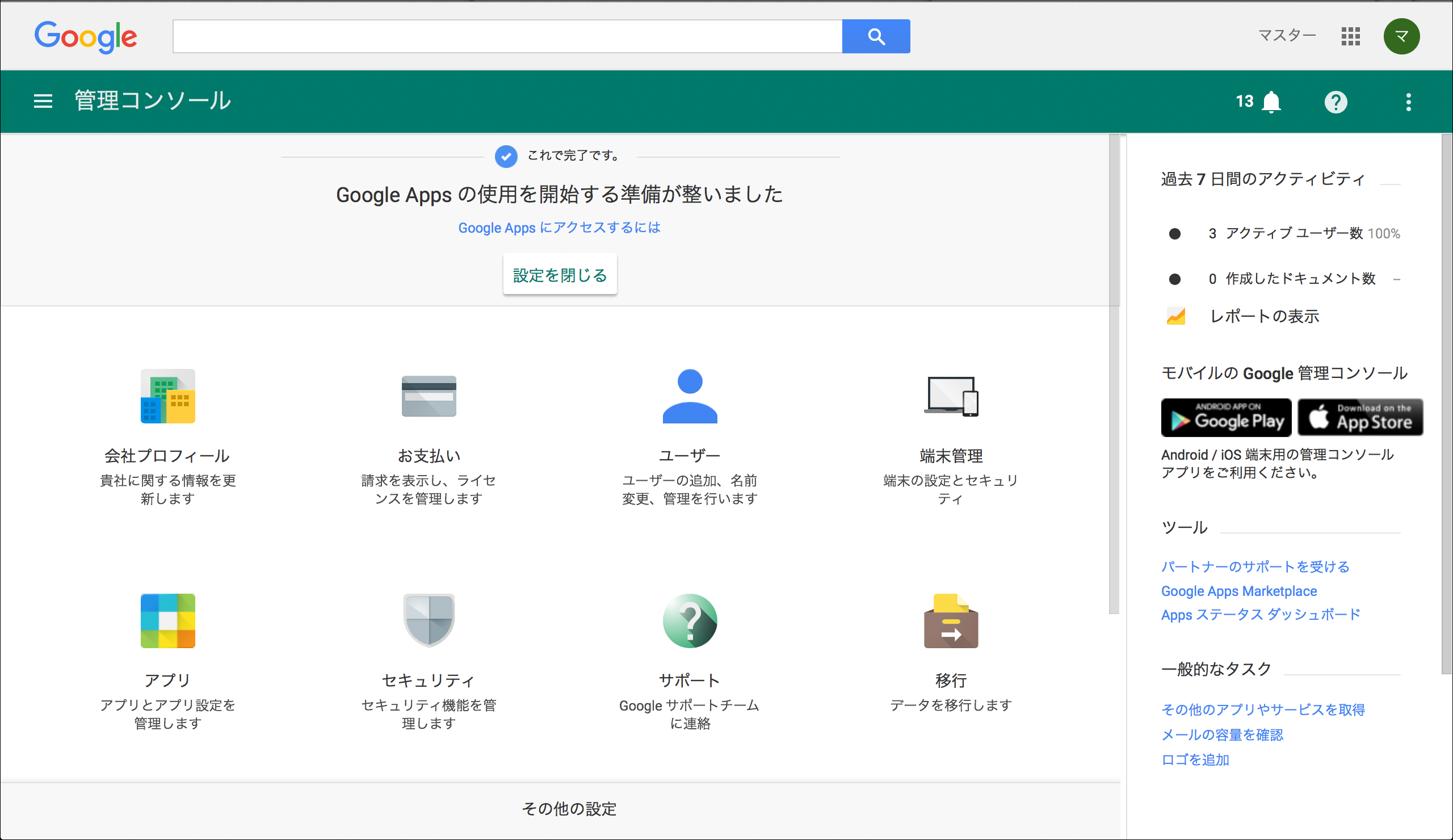Screen dimensions: 1453x840
Task: Open パートナーのサポートを受ける link
Action: 1255,566
